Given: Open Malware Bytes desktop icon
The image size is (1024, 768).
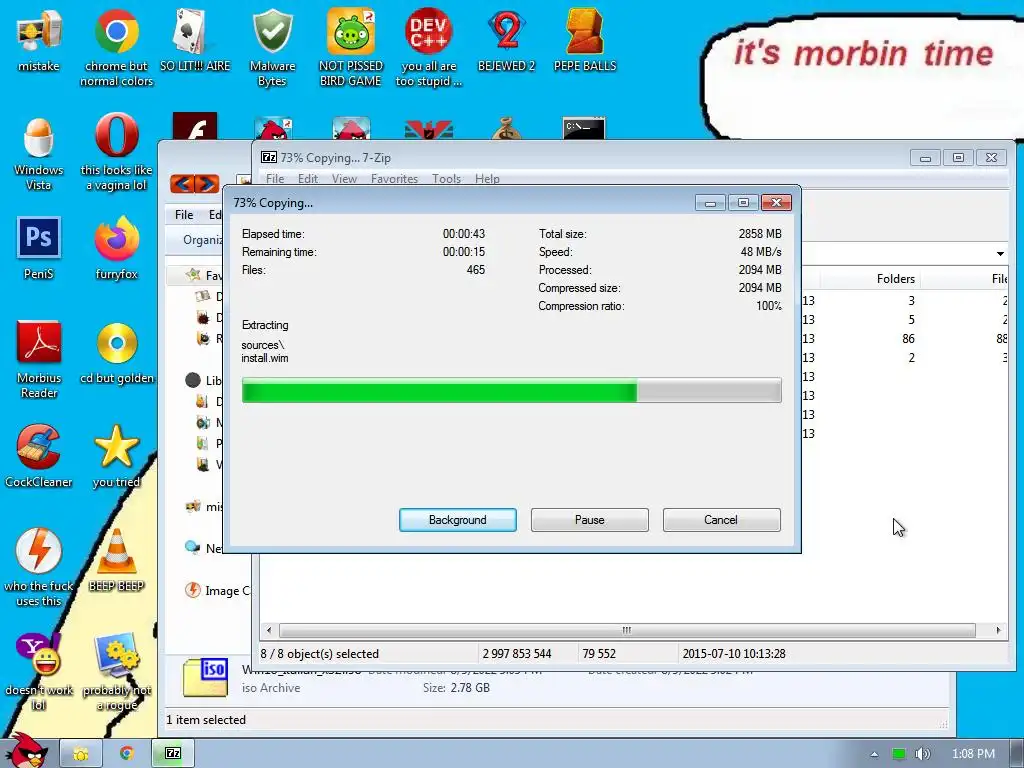Looking at the screenshot, I should (x=272, y=47).
